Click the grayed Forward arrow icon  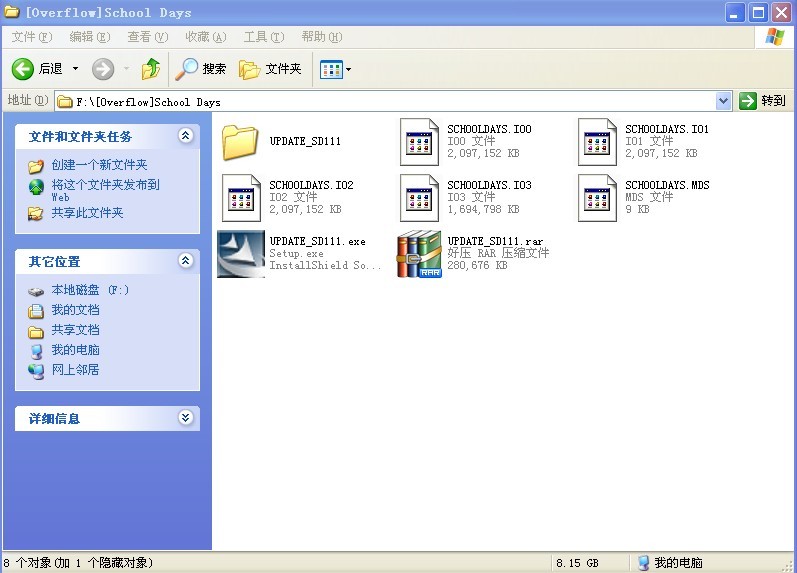[x=103, y=69]
